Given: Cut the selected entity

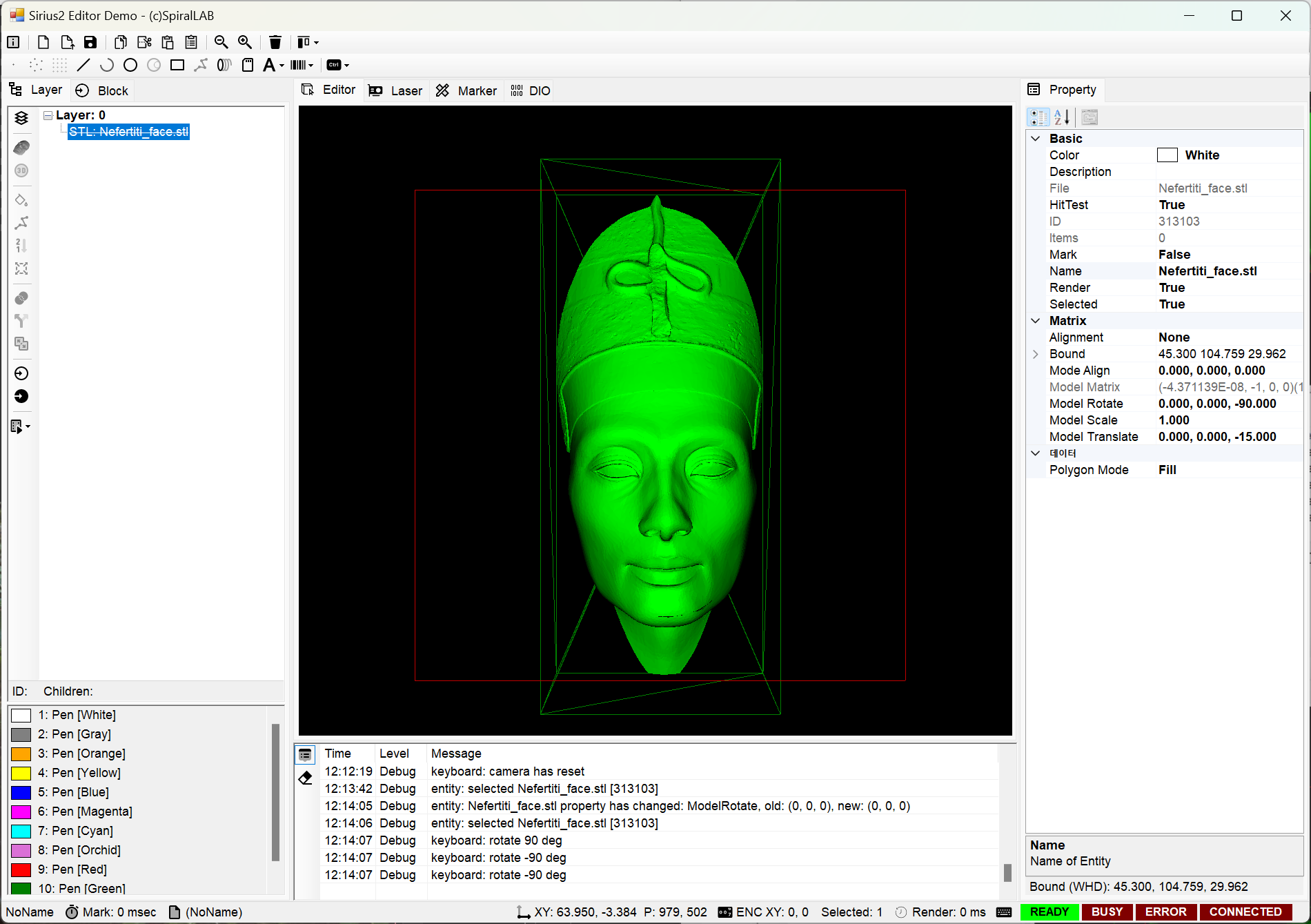Looking at the screenshot, I should [144, 42].
